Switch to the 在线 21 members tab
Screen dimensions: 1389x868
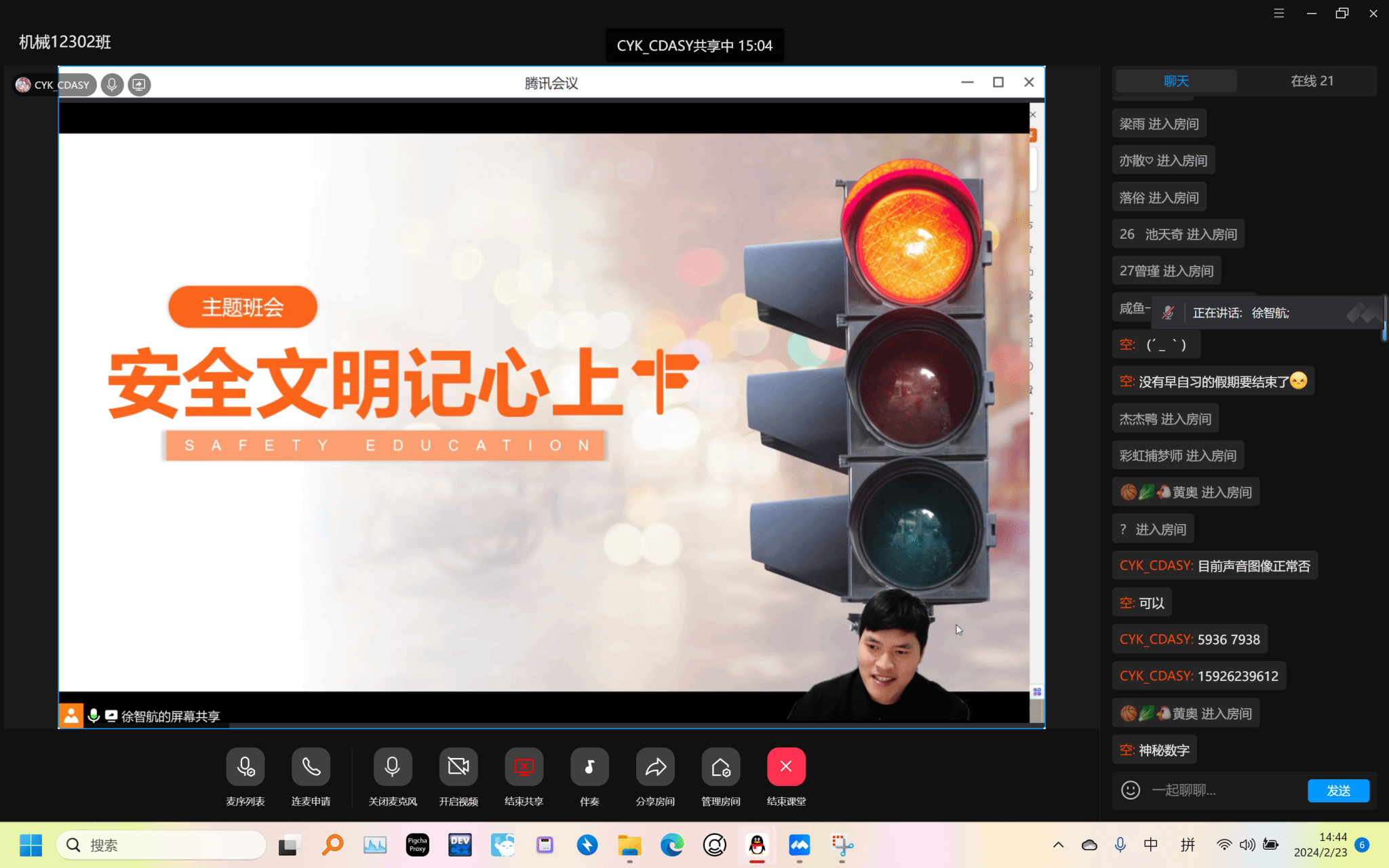click(x=1312, y=81)
